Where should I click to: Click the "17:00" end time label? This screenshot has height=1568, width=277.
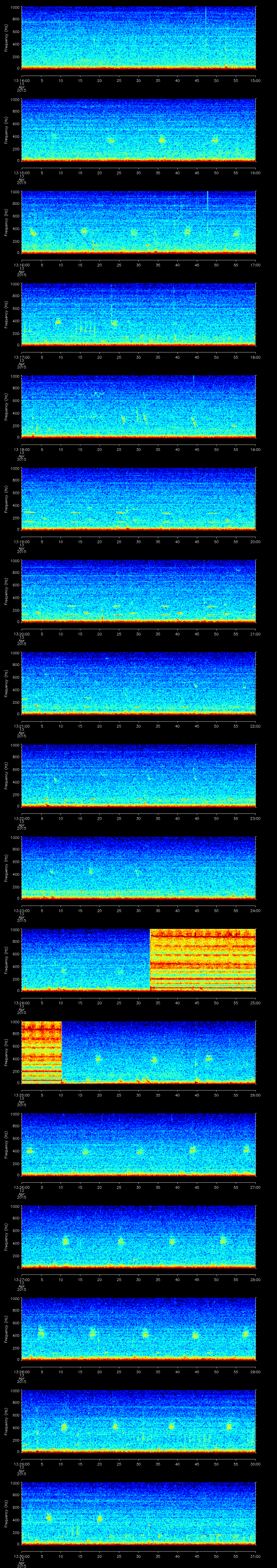255,264
